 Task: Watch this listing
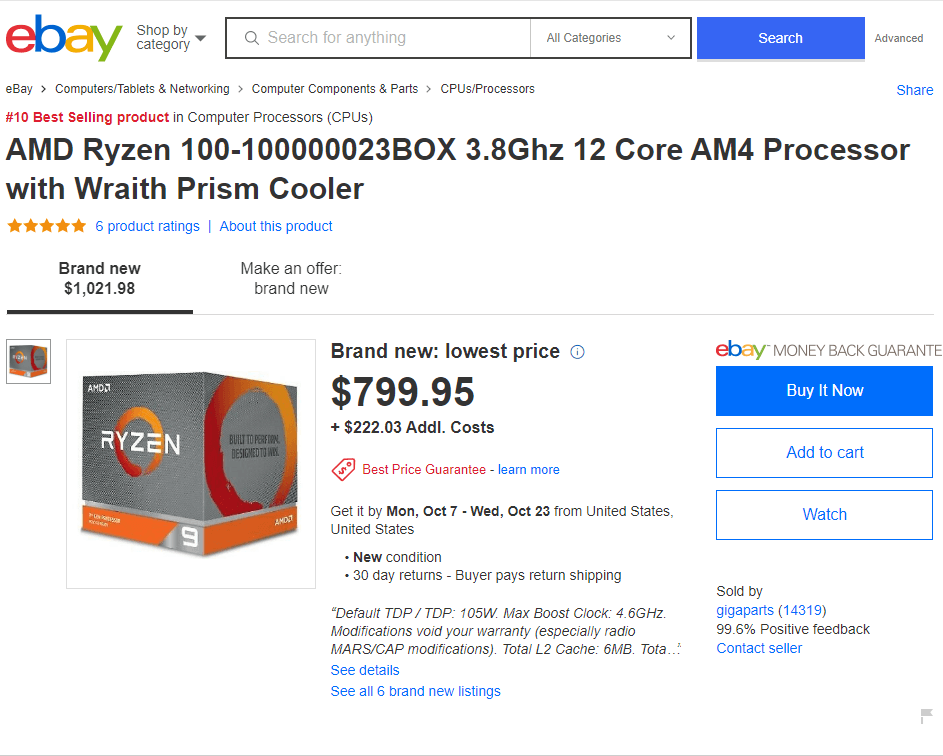pos(824,514)
